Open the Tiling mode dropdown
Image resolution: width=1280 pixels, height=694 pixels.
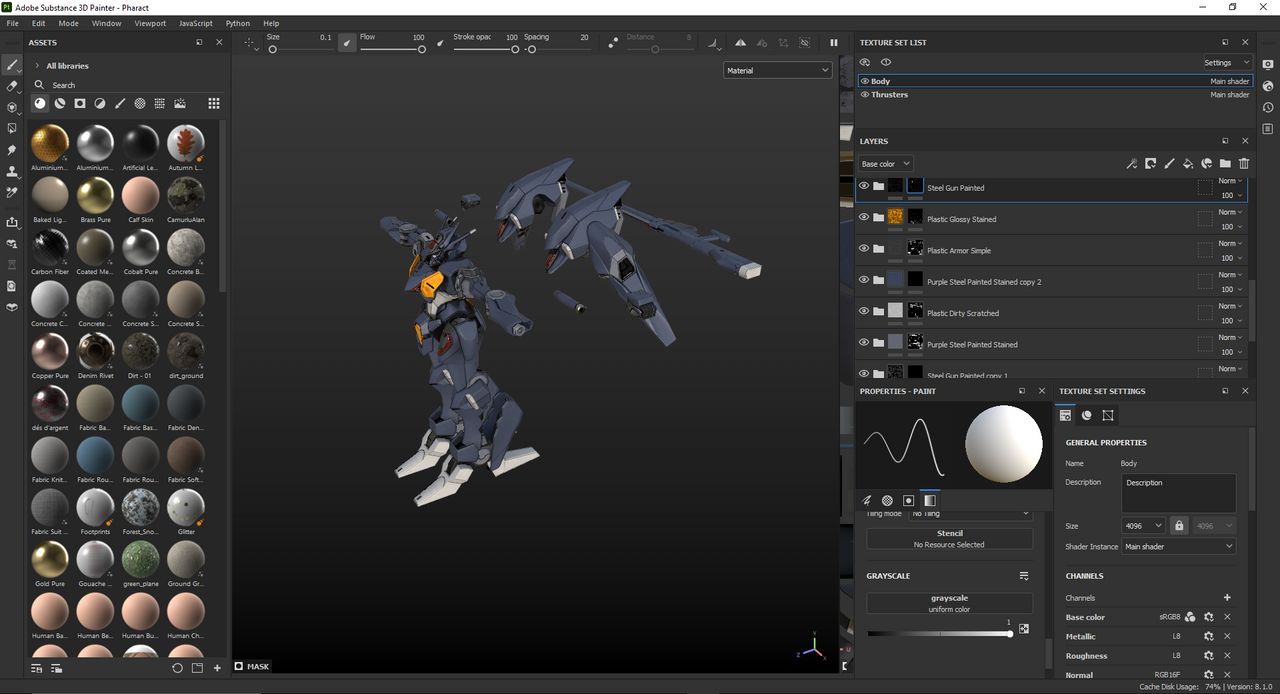[969, 513]
